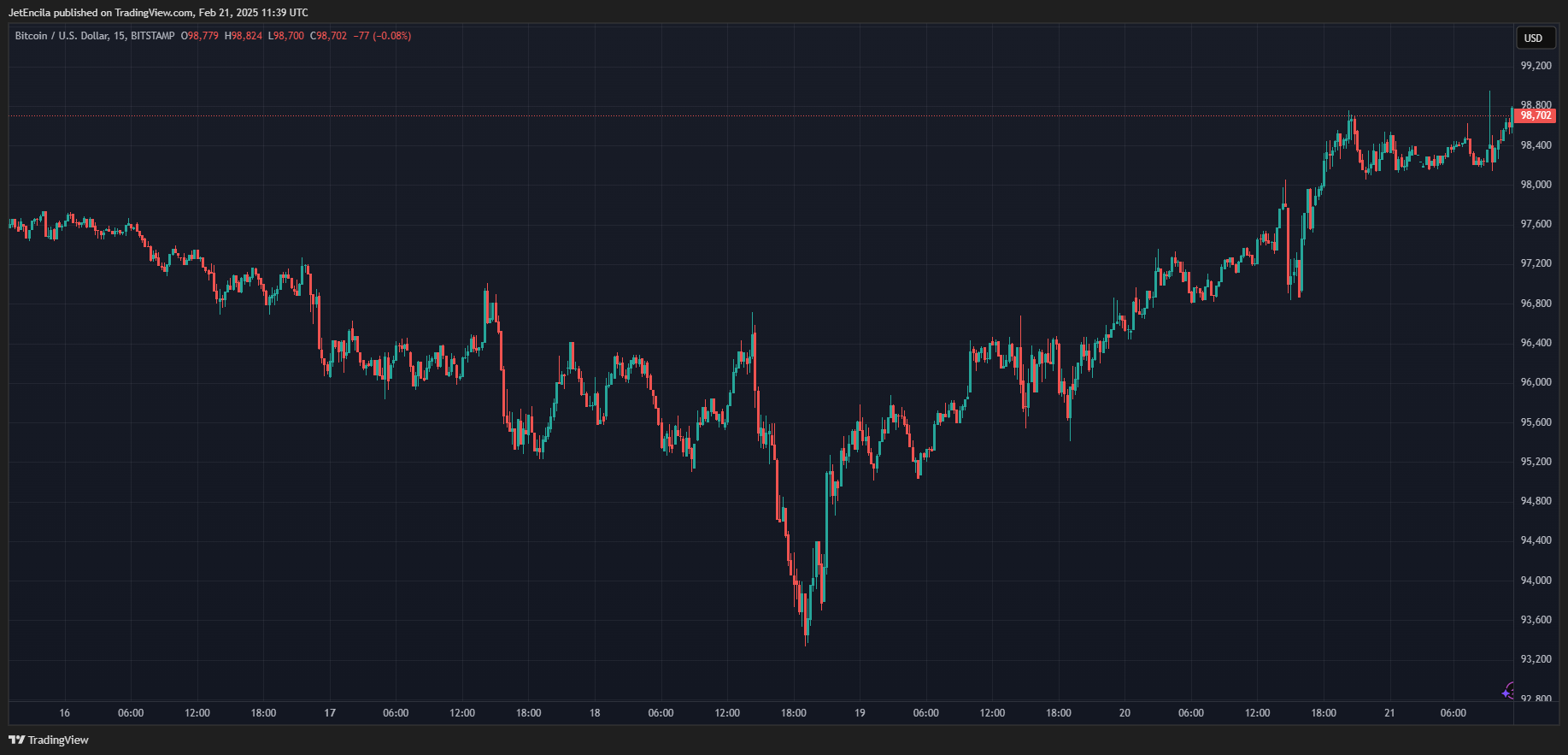Click the open price value O98,779

[x=200, y=36]
